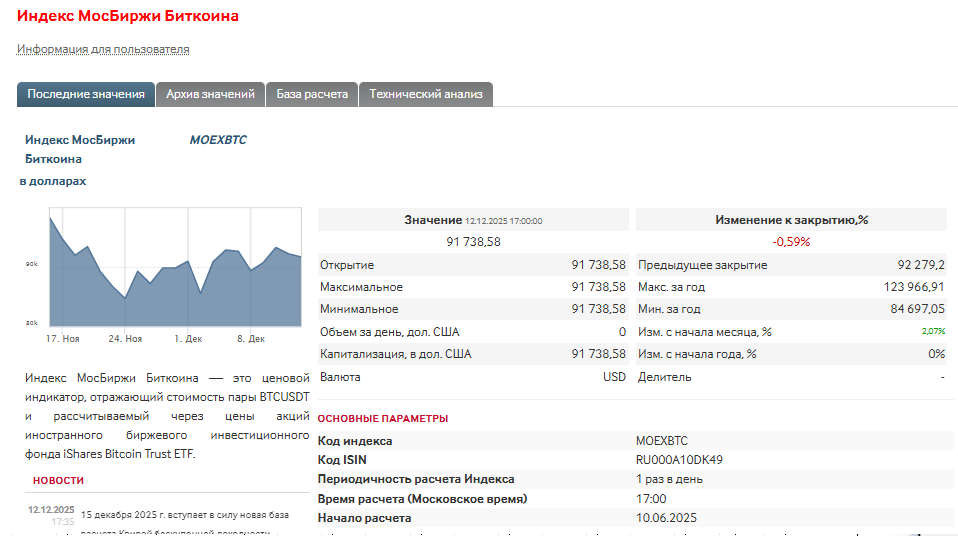958x536 pixels.
Task: Open news item dated 12.12.2025
Action: pos(185,515)
